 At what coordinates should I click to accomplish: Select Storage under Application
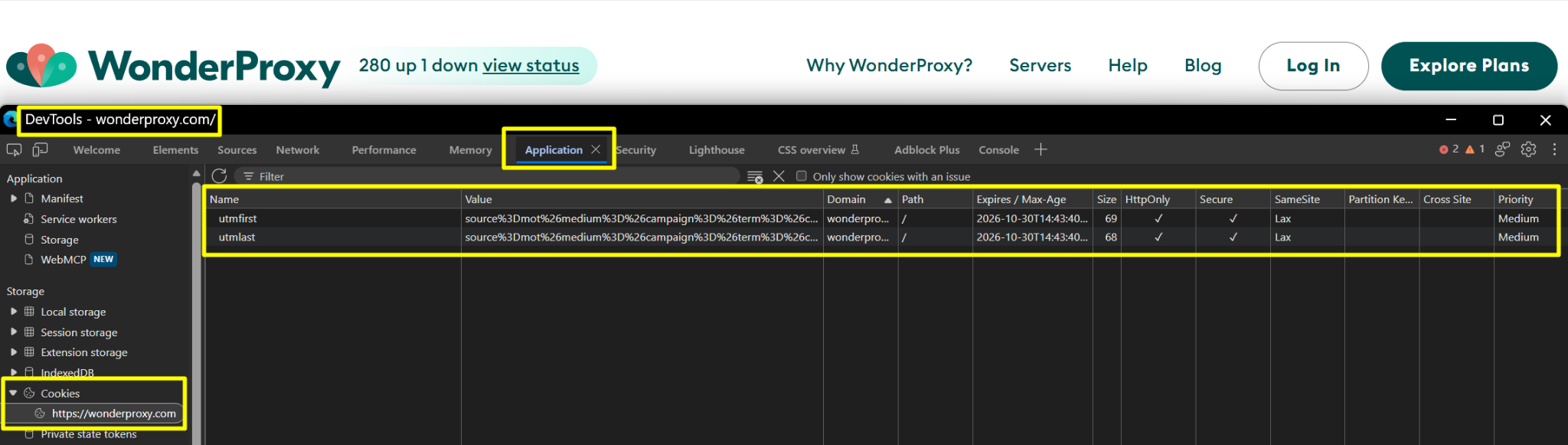click(60, 240)
